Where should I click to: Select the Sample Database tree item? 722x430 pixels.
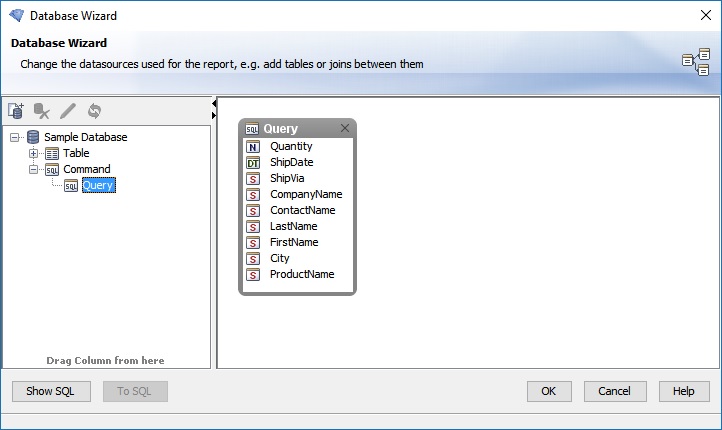coord(86,137)
